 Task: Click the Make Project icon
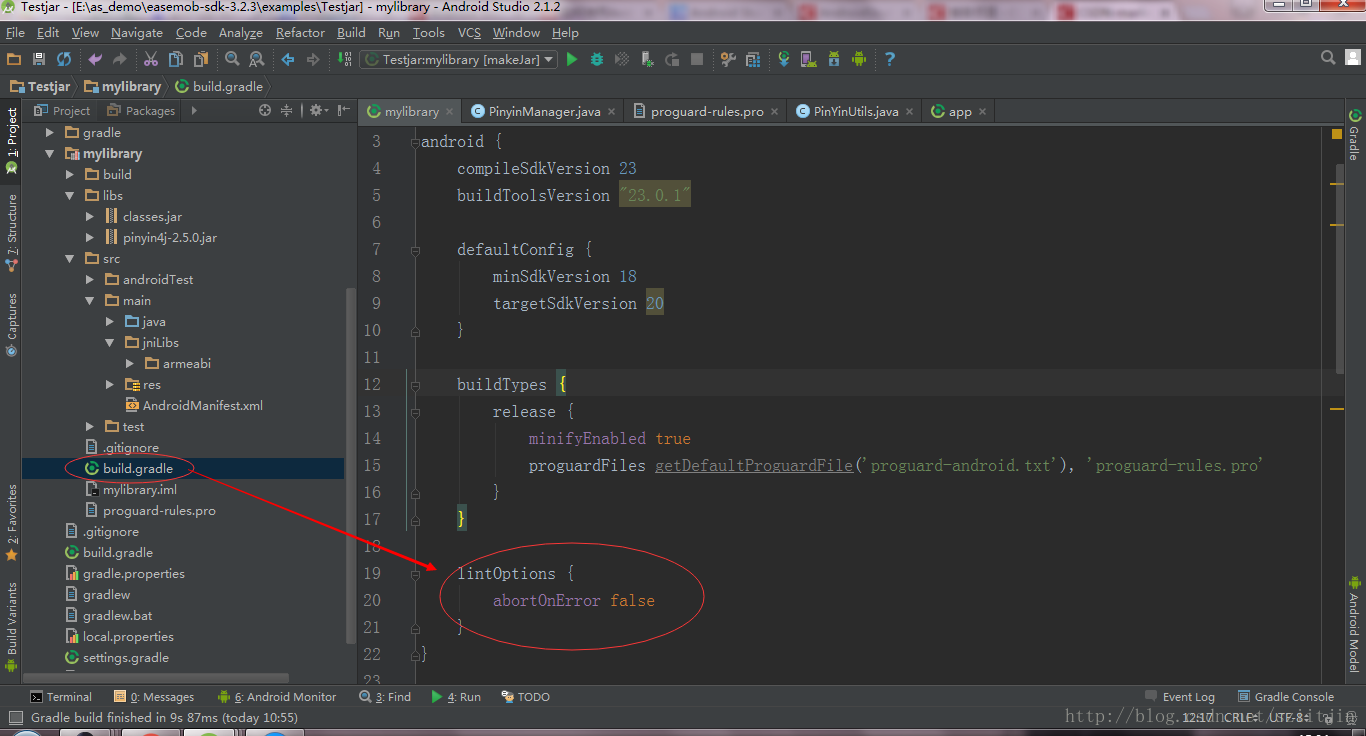[x=344, y=59]
